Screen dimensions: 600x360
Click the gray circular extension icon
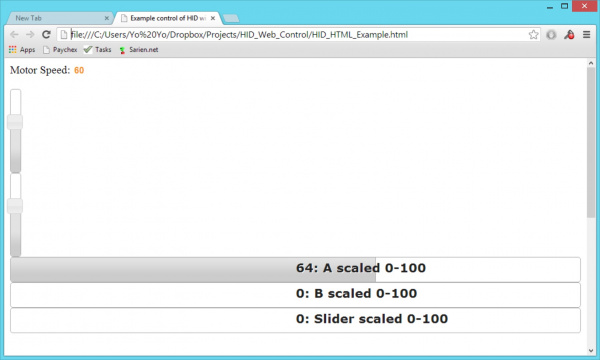point(551,35)
